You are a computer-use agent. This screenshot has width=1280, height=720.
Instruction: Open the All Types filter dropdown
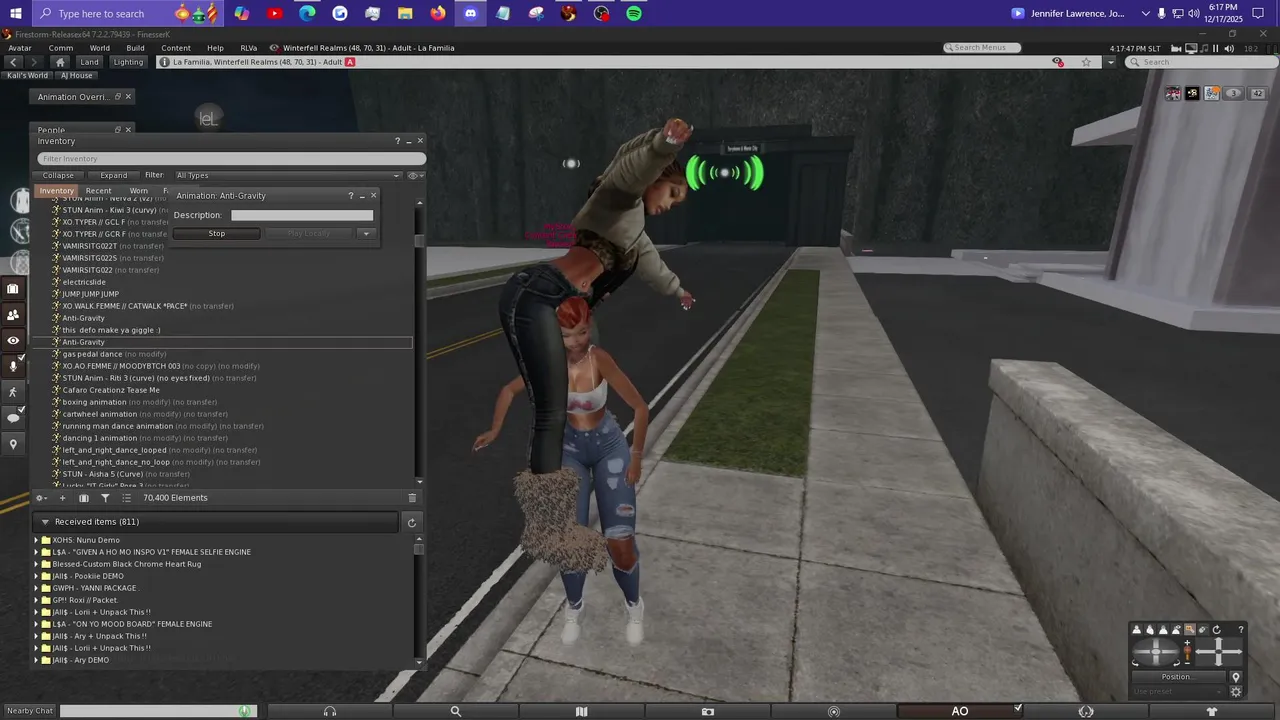pyautogui.click(x=286, y=175)
